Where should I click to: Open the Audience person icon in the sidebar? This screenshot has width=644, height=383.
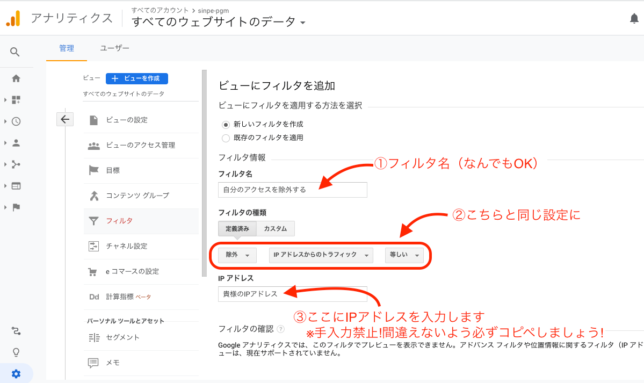pyautogui.click(x=16, y=143)
